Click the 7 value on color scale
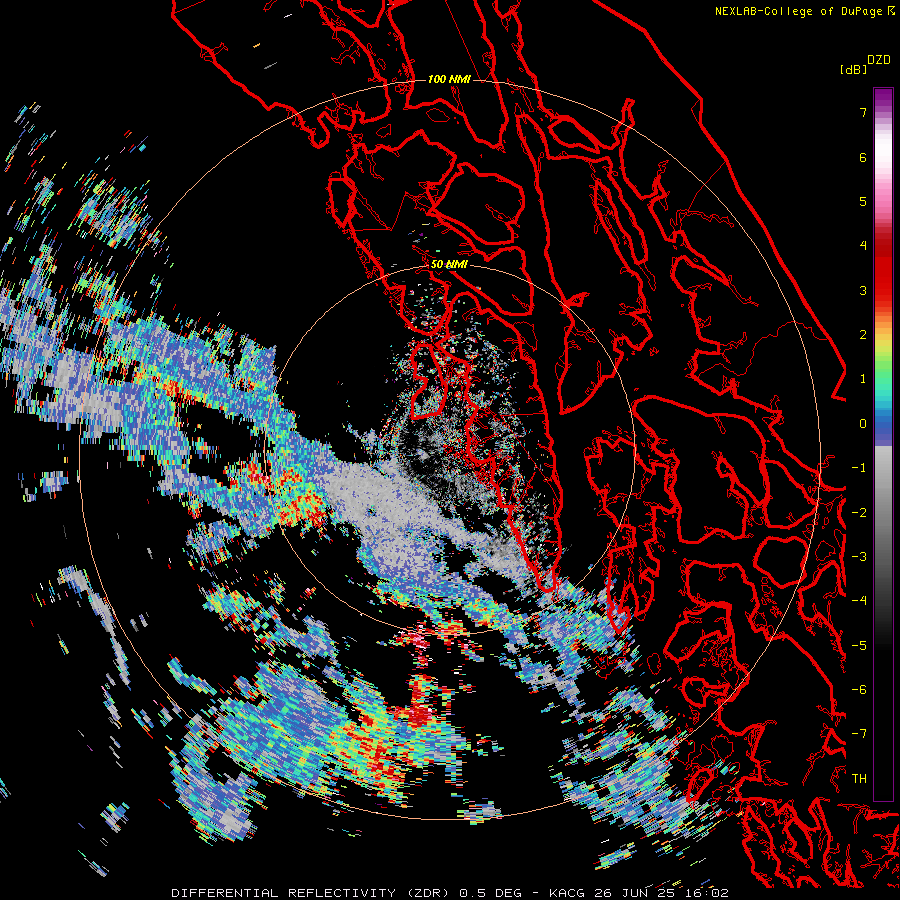This screenshot has height=900, width=900. (863, 112)
